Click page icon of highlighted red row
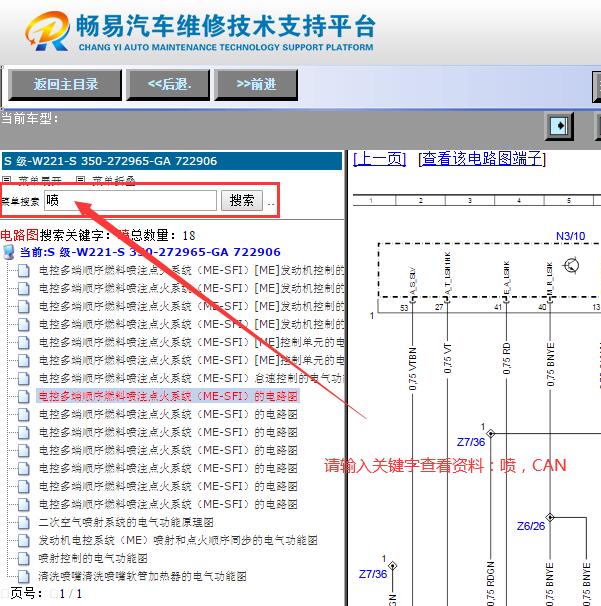Viewport: 601px width, 606px height. click(x=24, y=397)
